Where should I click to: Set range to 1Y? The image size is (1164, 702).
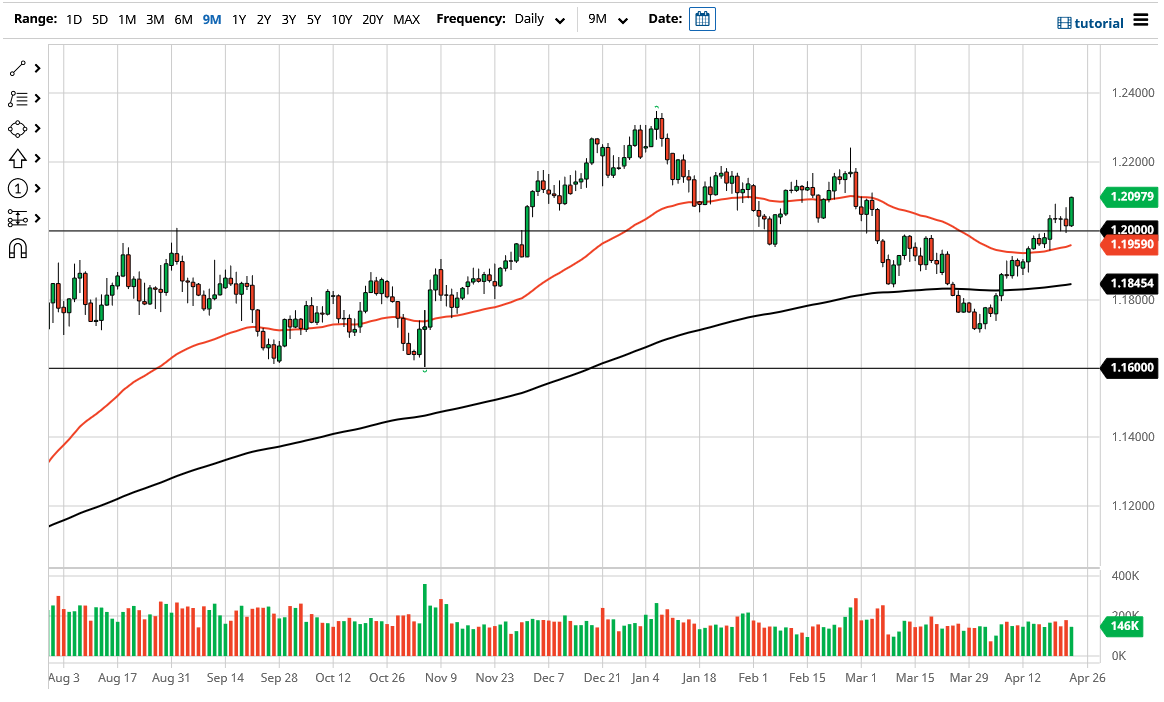tap(238, 19)
